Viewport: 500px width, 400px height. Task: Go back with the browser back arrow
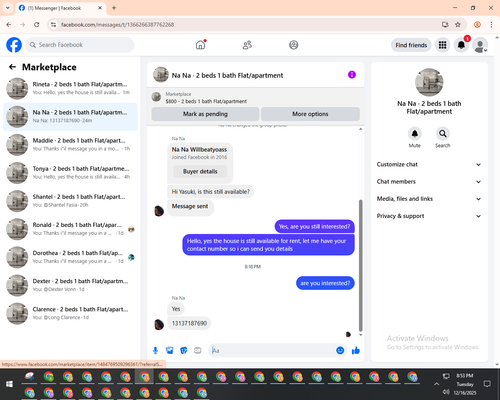tap(9, 25)
